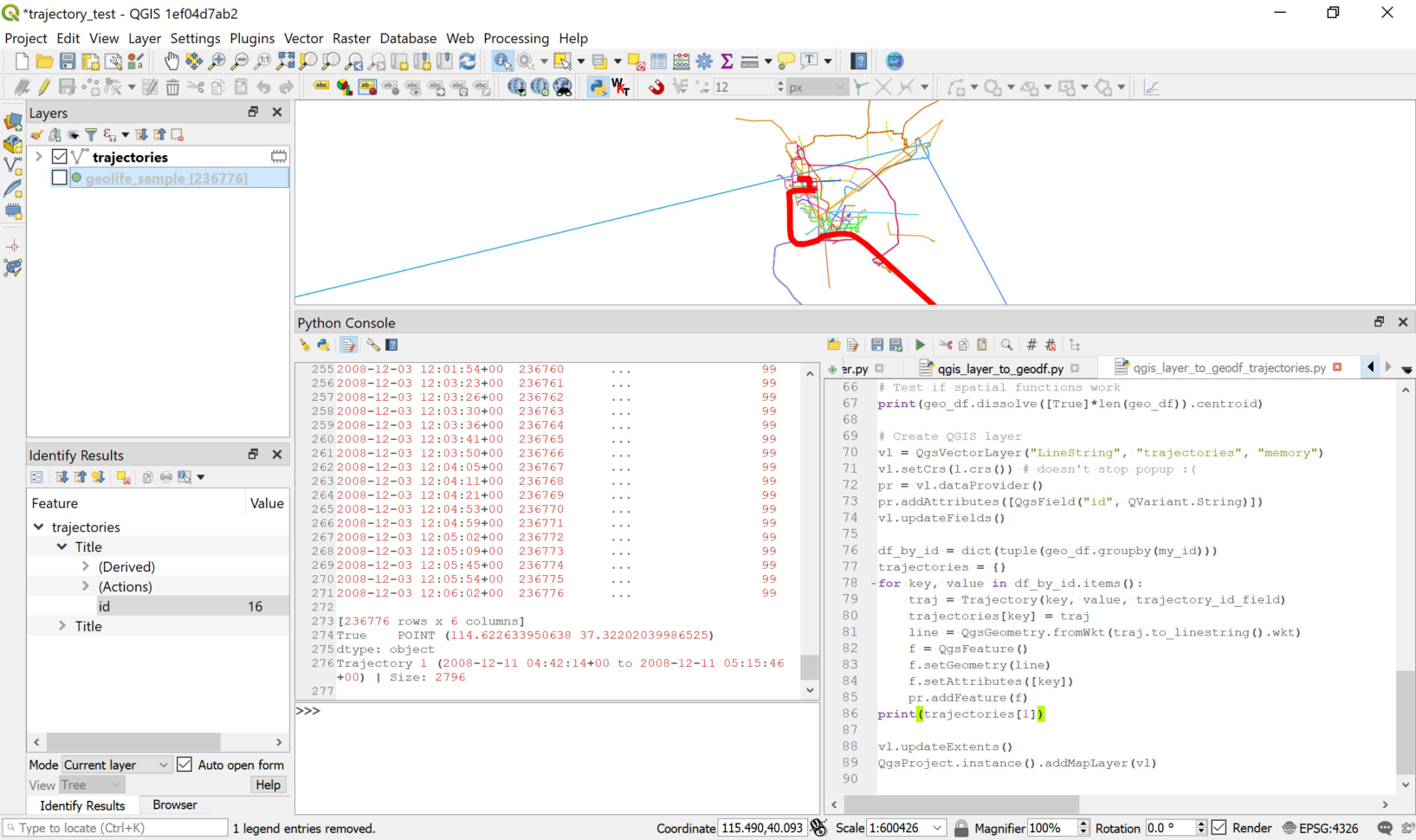This screenshot has height=840, width=1416.
Task: Expand the trajectories layer tree arrow
Action: pyautogui.click(x=39, y=157)
